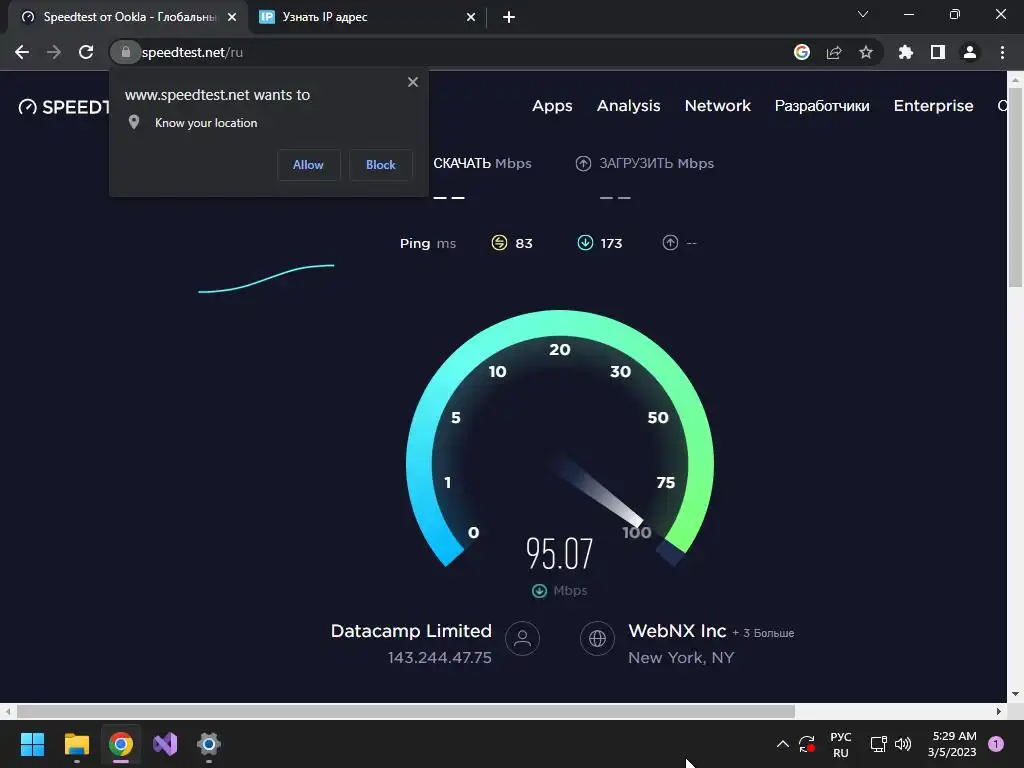Open the Analysis menu
The width and height of the screenshot is (1024, 768).
coord(628,106)
